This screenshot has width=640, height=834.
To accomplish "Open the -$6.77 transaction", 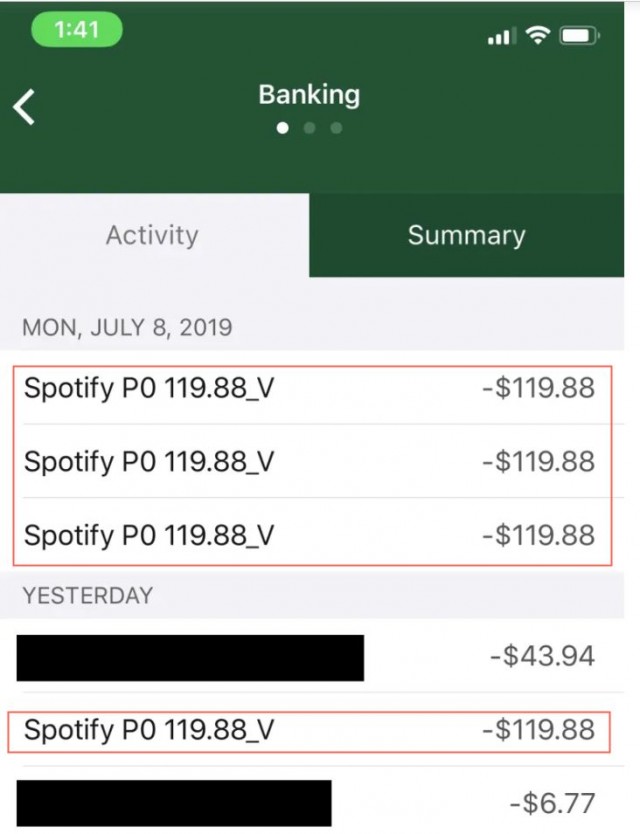I will pos(310,803).
